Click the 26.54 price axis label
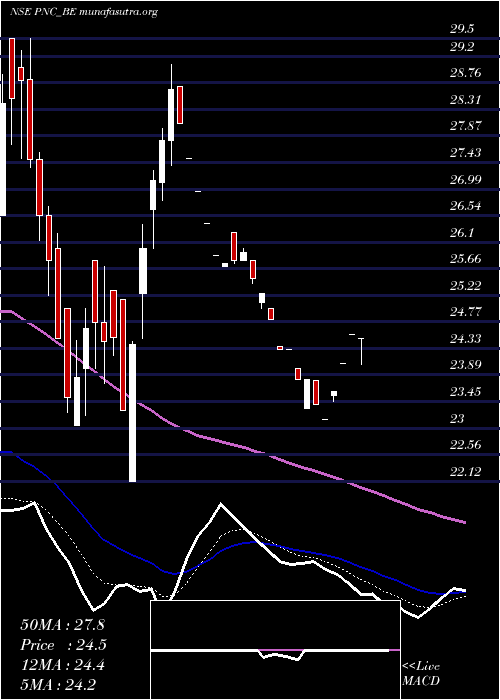This screenshot has height=700, width=500. pos(466,206)
